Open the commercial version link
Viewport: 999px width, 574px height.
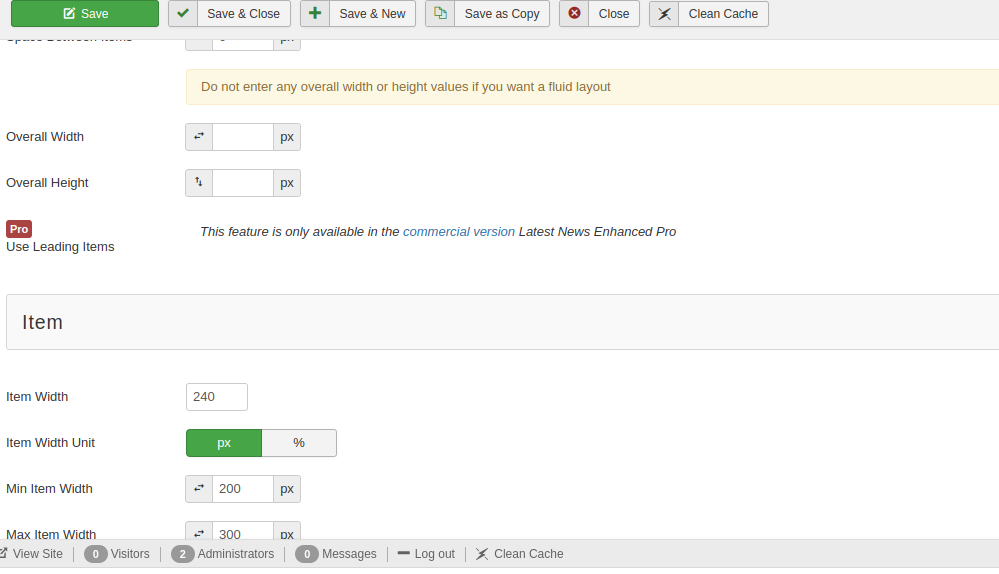point(458,232)
